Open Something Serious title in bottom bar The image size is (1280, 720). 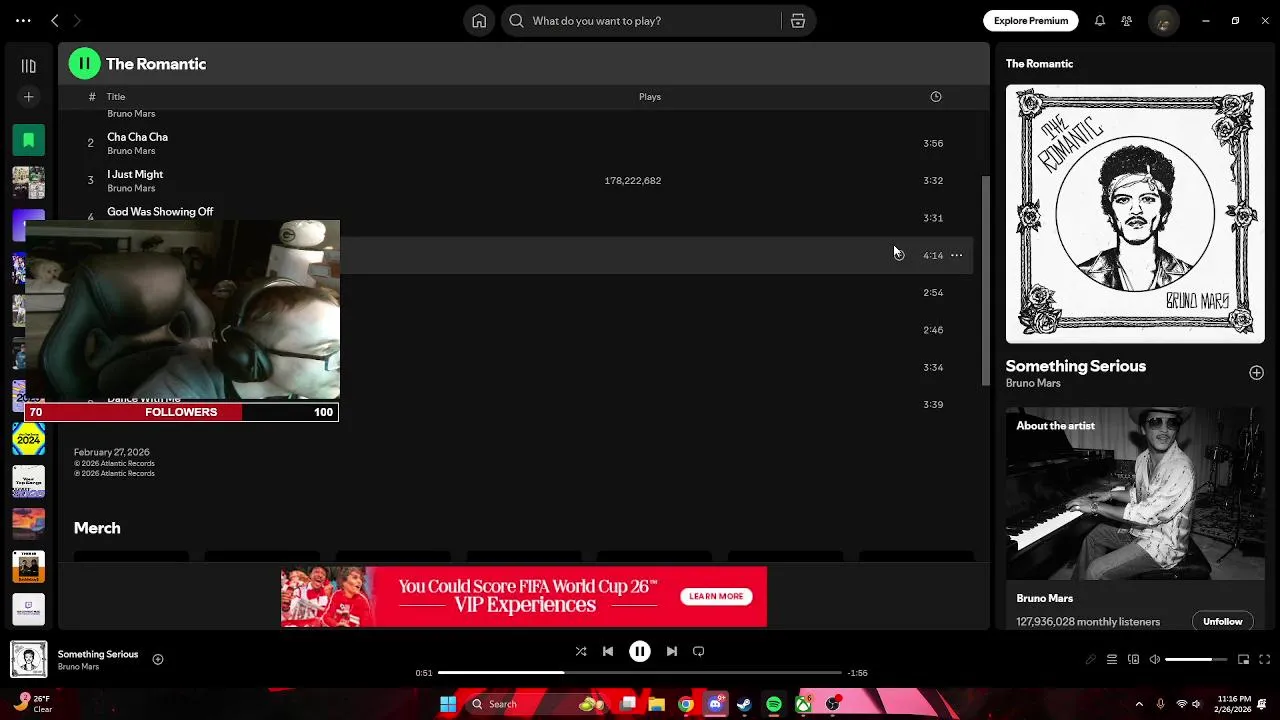tap(98, 654)
